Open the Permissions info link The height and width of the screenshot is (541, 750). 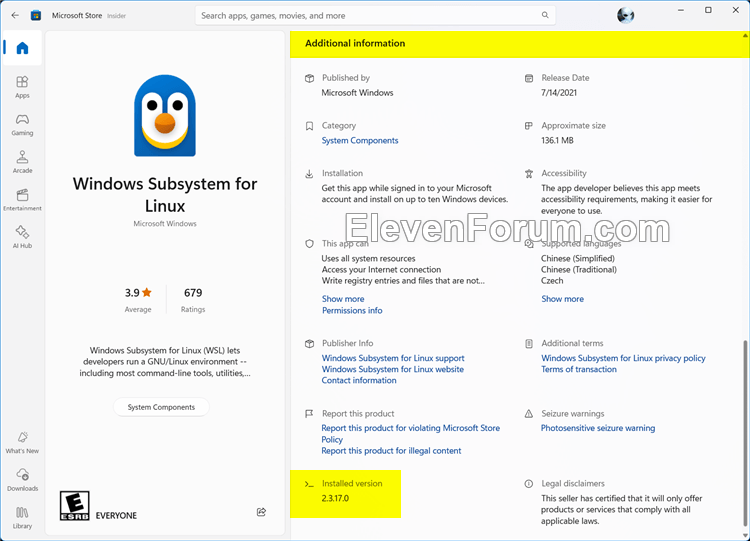[x=352, y=310]
